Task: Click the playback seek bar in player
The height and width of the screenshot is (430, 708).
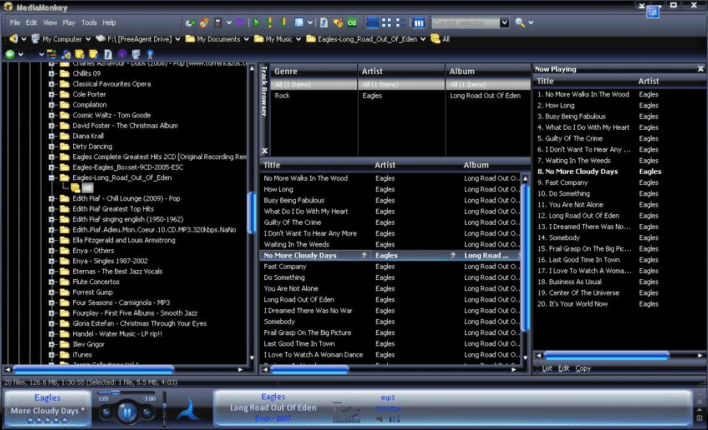Action: [x=126, y=393]
